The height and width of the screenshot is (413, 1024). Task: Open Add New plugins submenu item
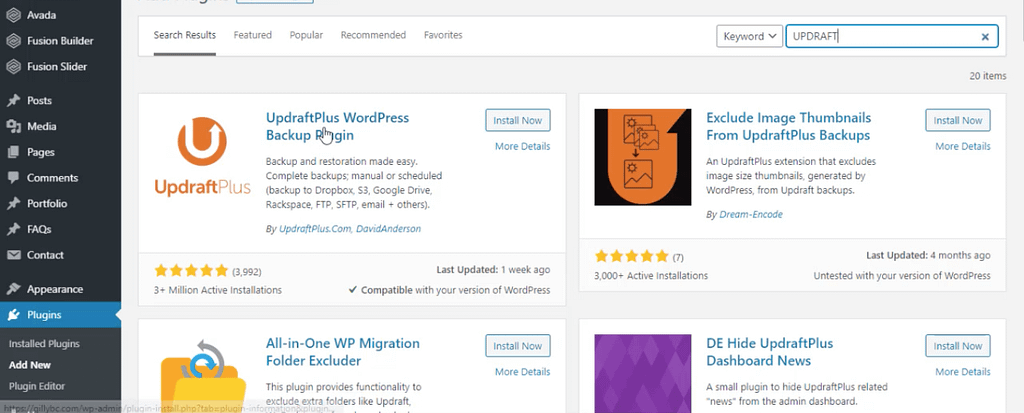(30, 365)
